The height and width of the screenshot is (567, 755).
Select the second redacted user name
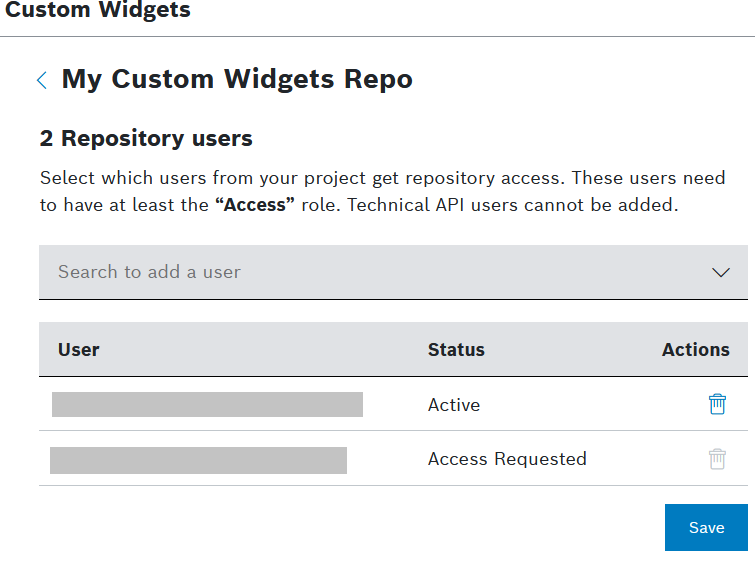198,460
